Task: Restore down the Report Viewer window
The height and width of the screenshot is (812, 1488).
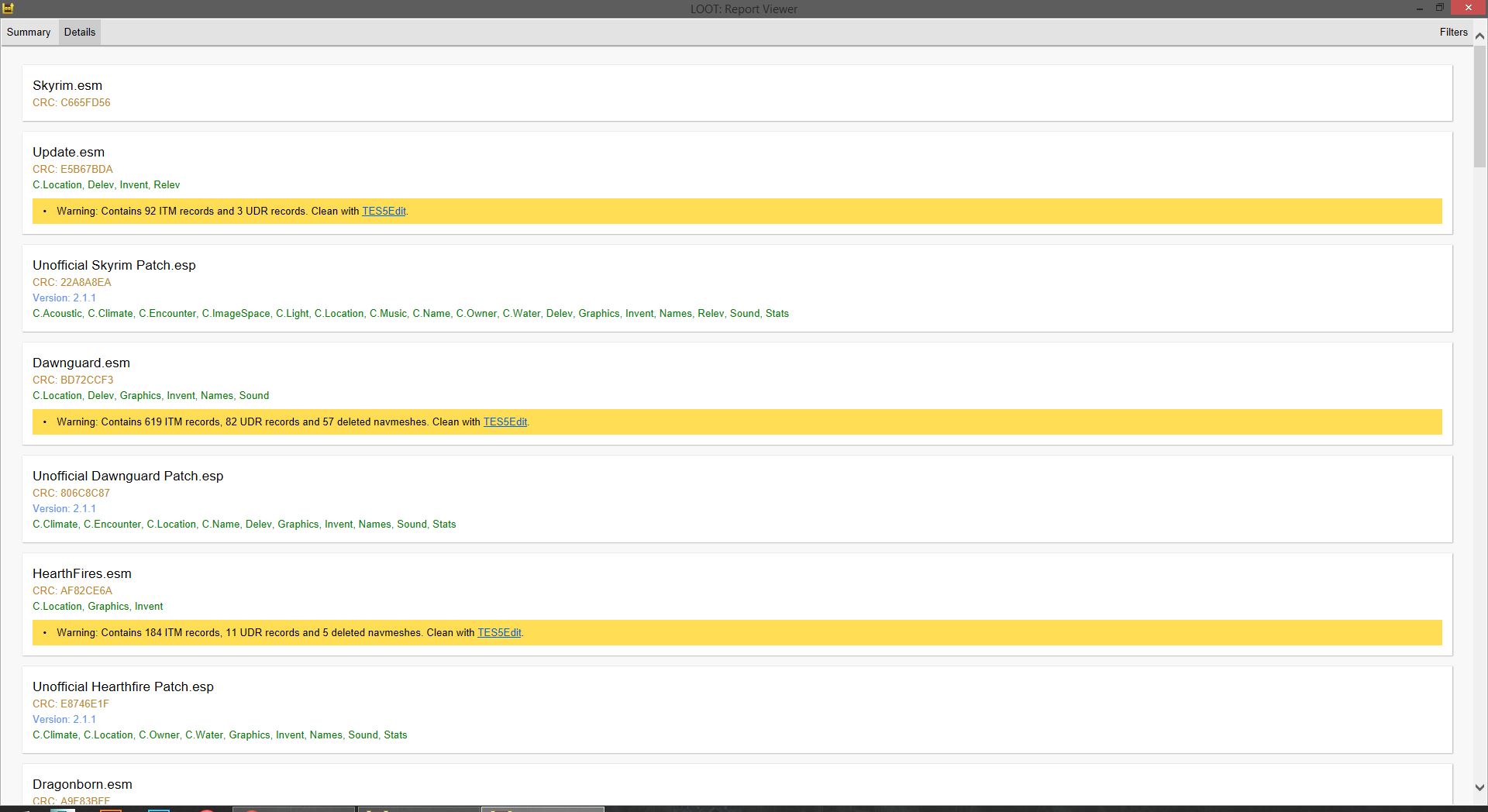Action: (x=1439, y=9)
